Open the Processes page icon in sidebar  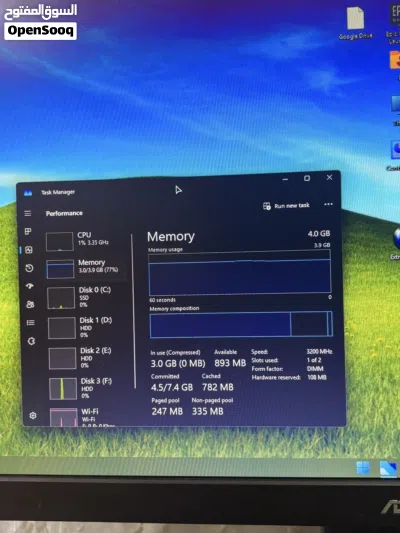pos(28,231)
